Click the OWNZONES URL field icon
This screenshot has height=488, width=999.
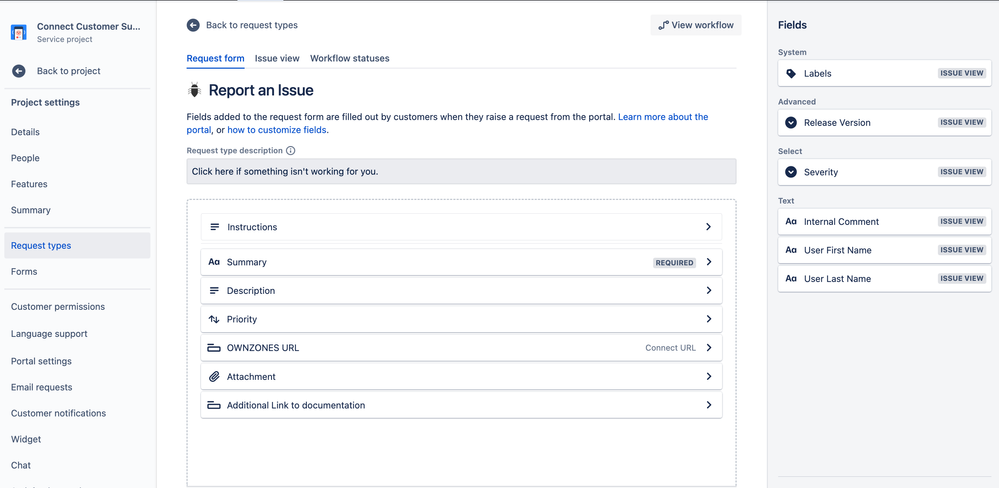click(214, 348)
